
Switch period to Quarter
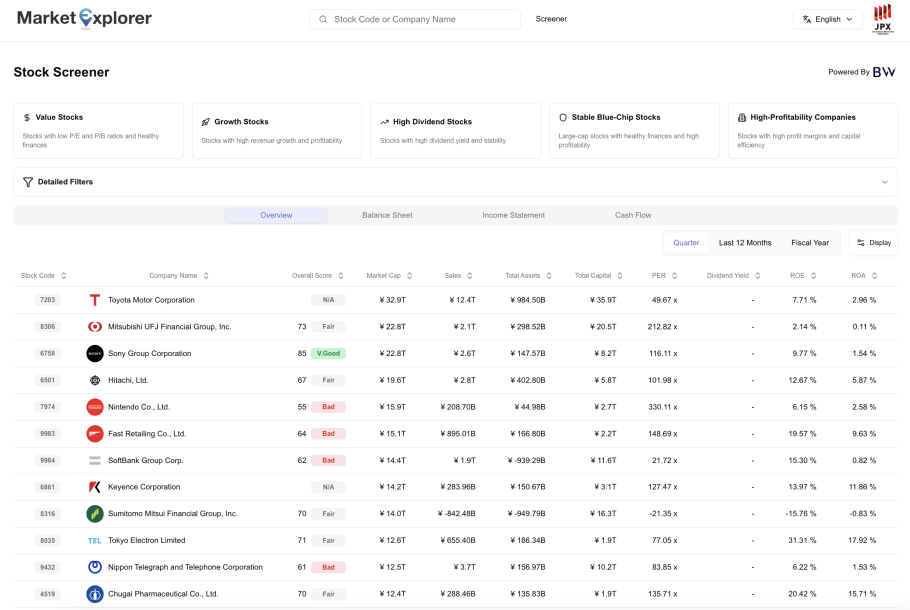[686, 243]
